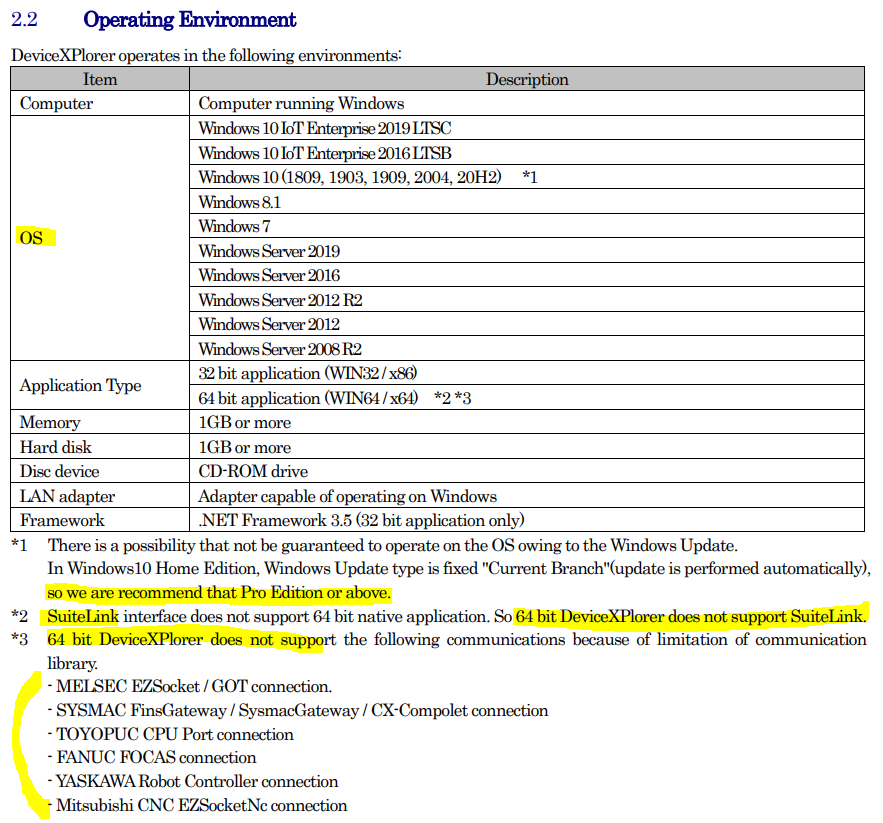This screenshot has height=823, width=883.
Task: Click "FANUC FOCAS connection" line
Action: tap(152, 757)
